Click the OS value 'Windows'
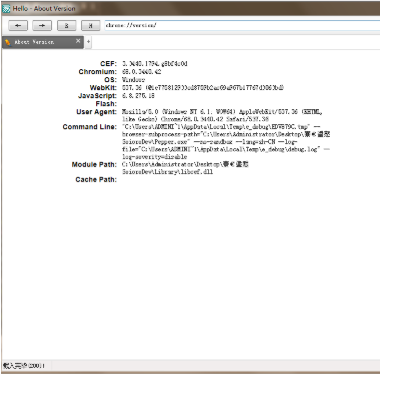The image size is (397, 400). tap(133, 80)
